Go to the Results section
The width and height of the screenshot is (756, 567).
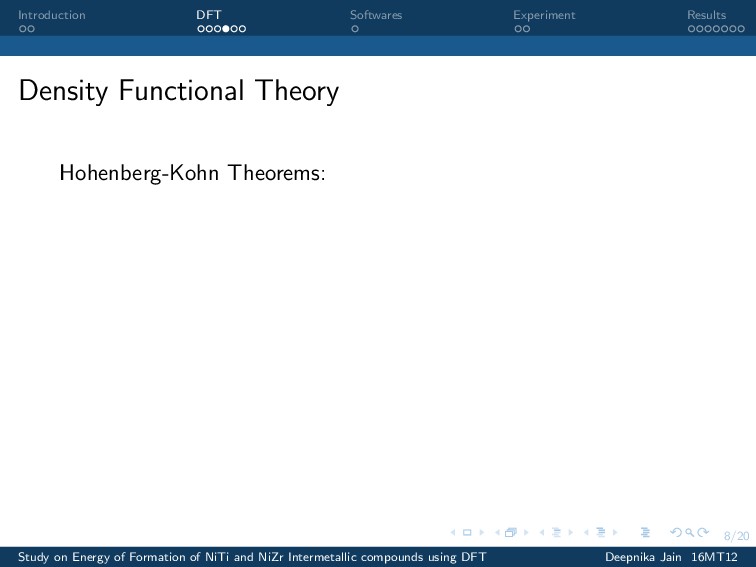coord(706,15)
